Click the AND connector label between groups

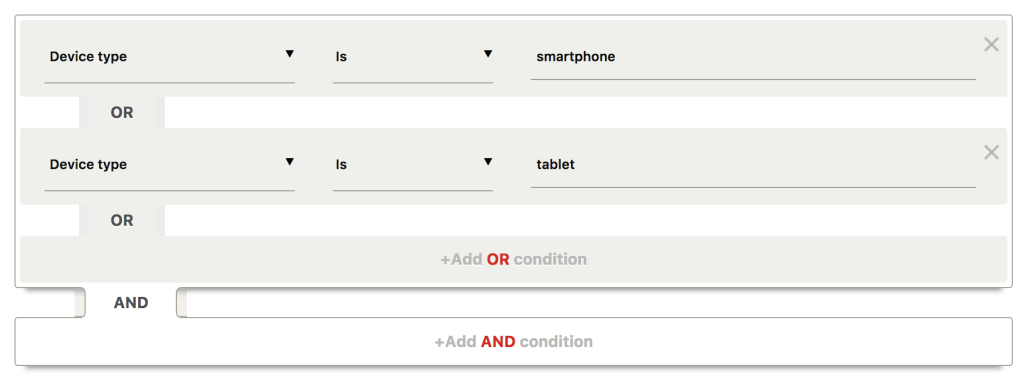(131, 302)
